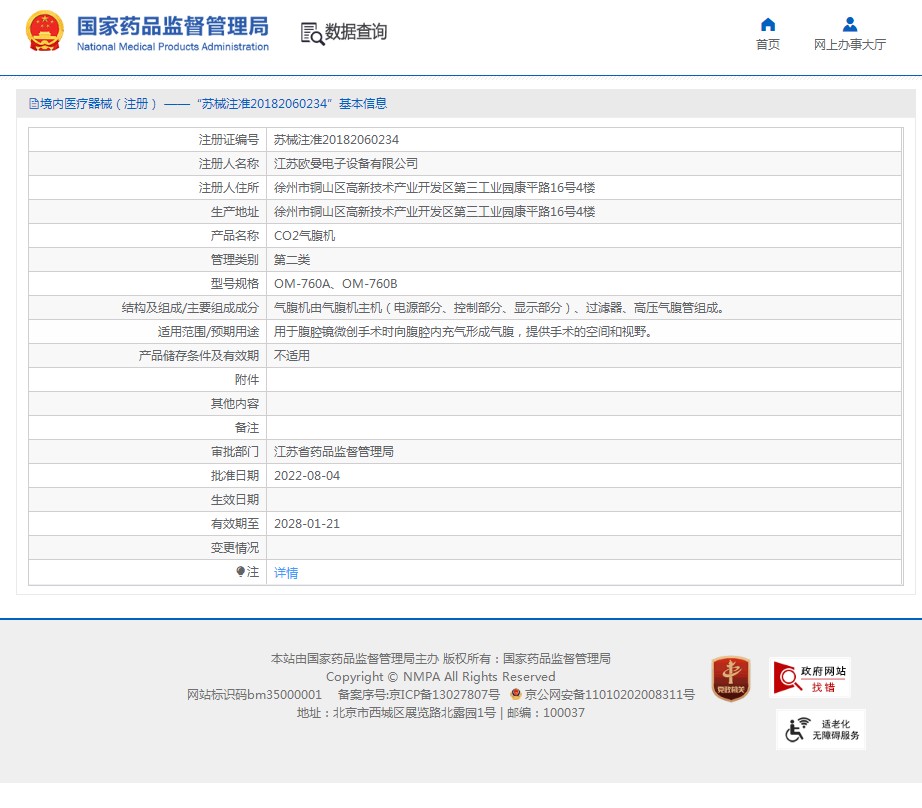Click the 其他内容 row label
The image size is (922, 808).
235,403
